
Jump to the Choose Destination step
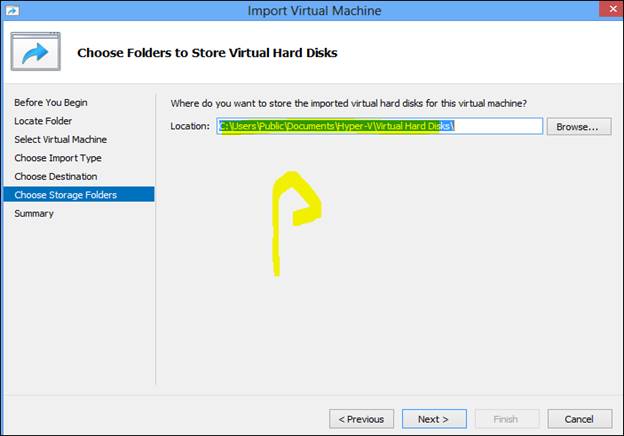pyautogui.click(x=56, y=176)
